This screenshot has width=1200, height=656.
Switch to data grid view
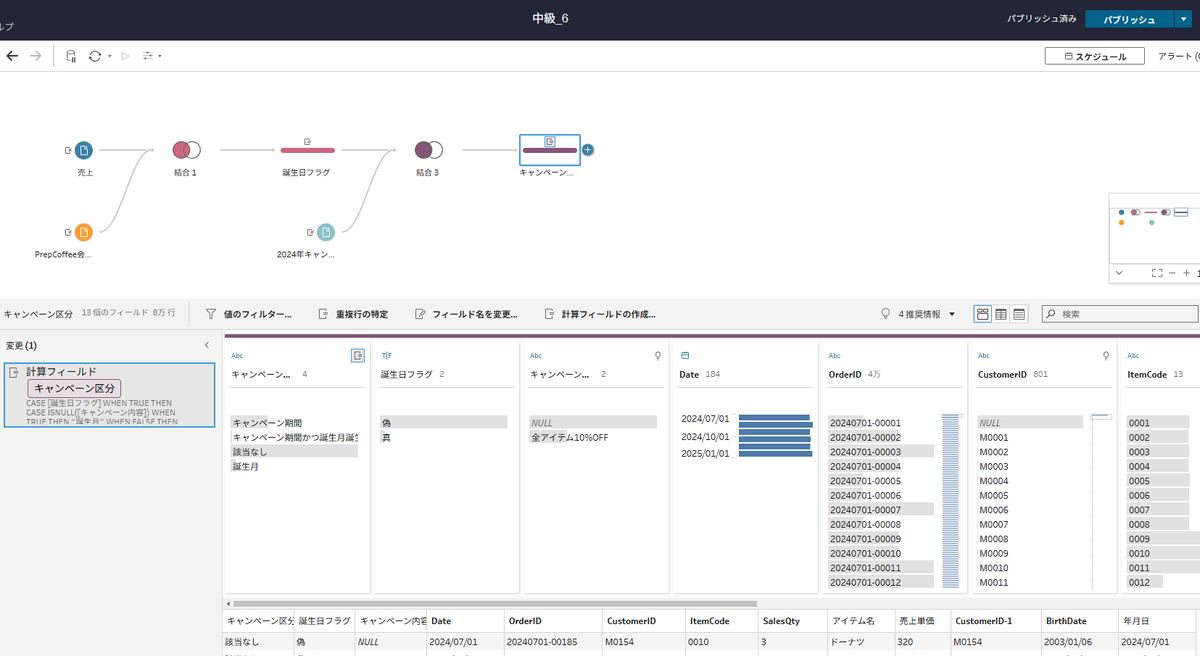(1001, 314)
